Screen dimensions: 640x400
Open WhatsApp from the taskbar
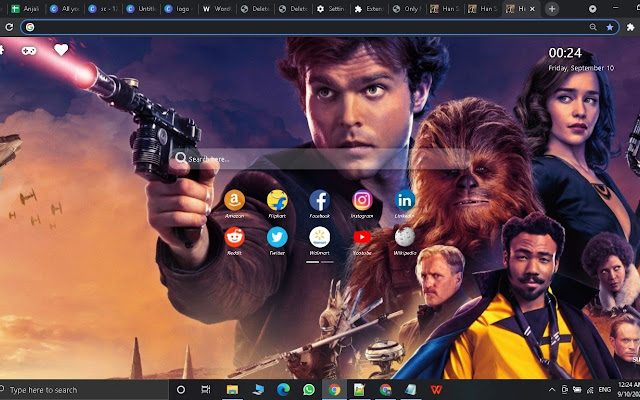tap(309, 390)
